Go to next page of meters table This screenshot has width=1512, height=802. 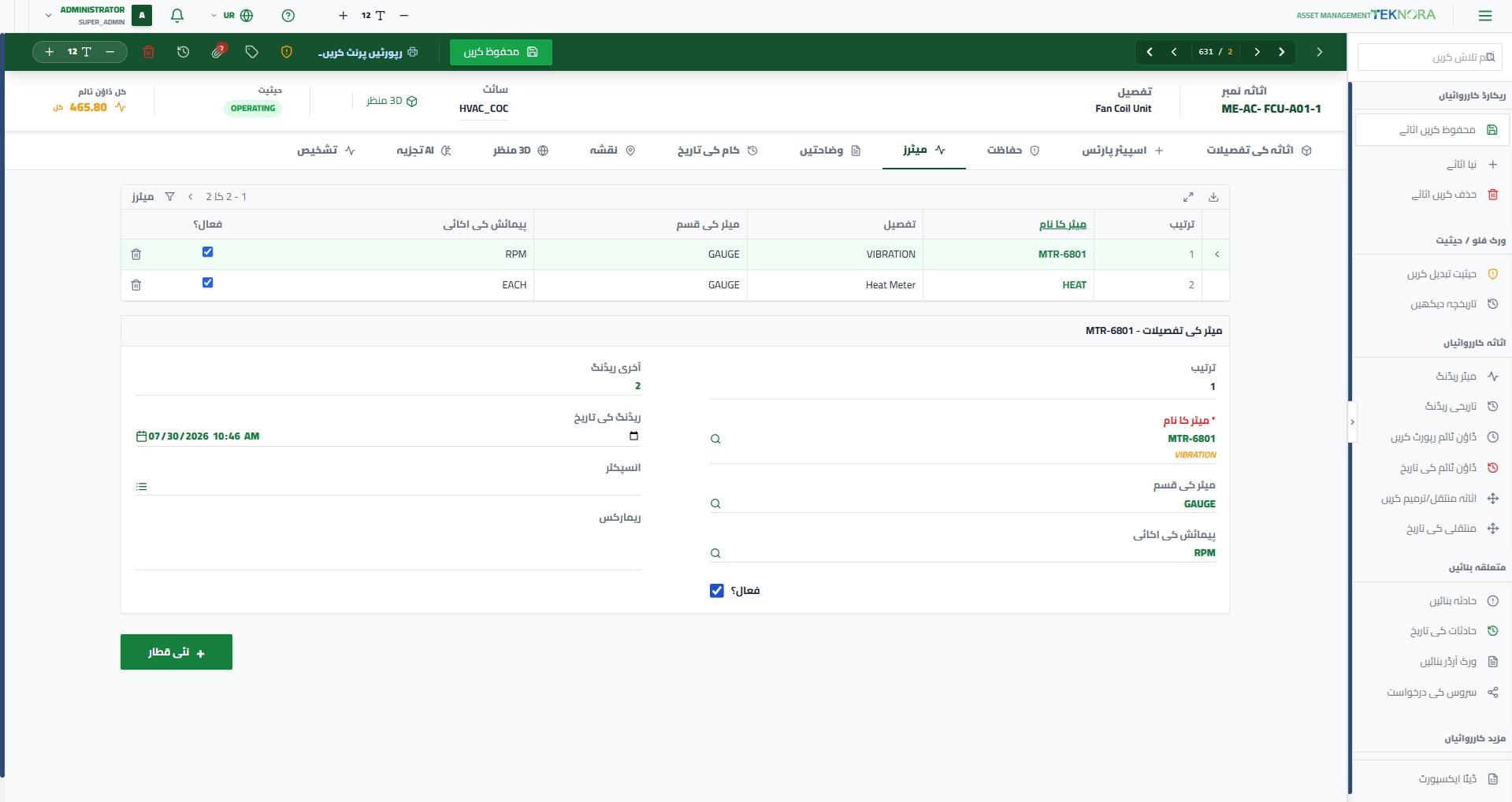pyautogui.click(x=190, y=197)
